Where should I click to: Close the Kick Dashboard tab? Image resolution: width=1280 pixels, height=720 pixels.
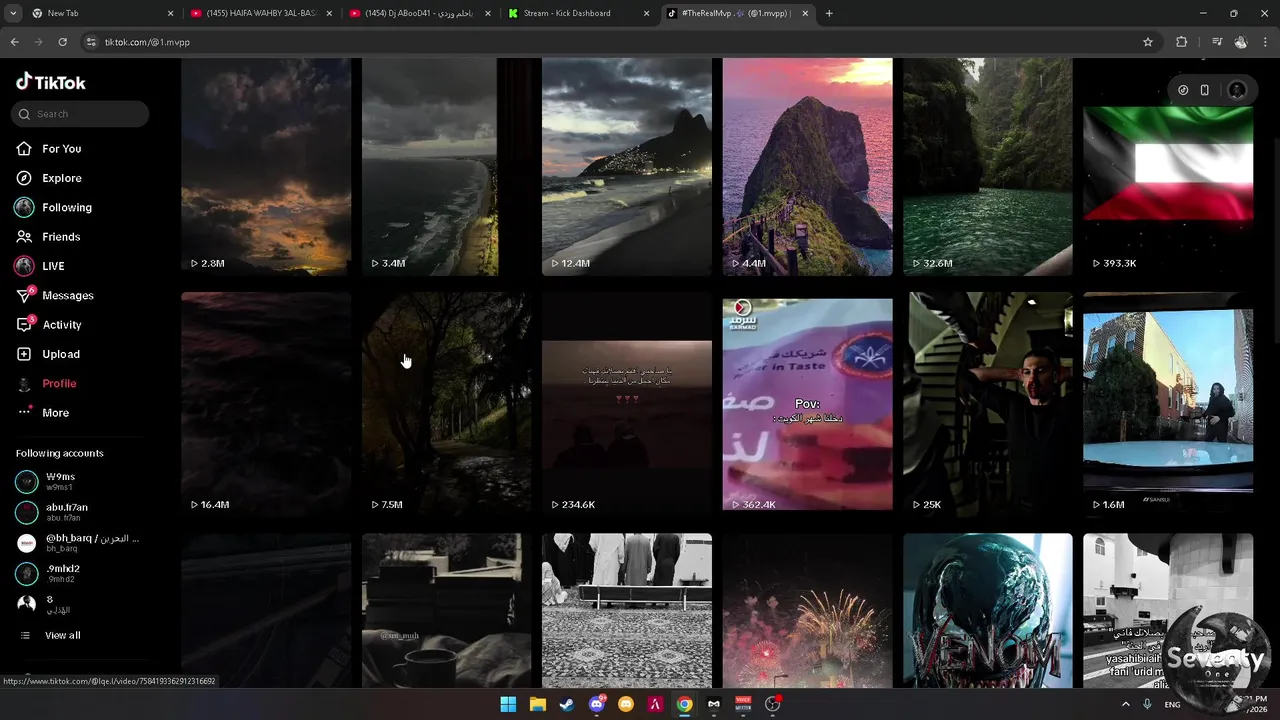coord(646,13)
